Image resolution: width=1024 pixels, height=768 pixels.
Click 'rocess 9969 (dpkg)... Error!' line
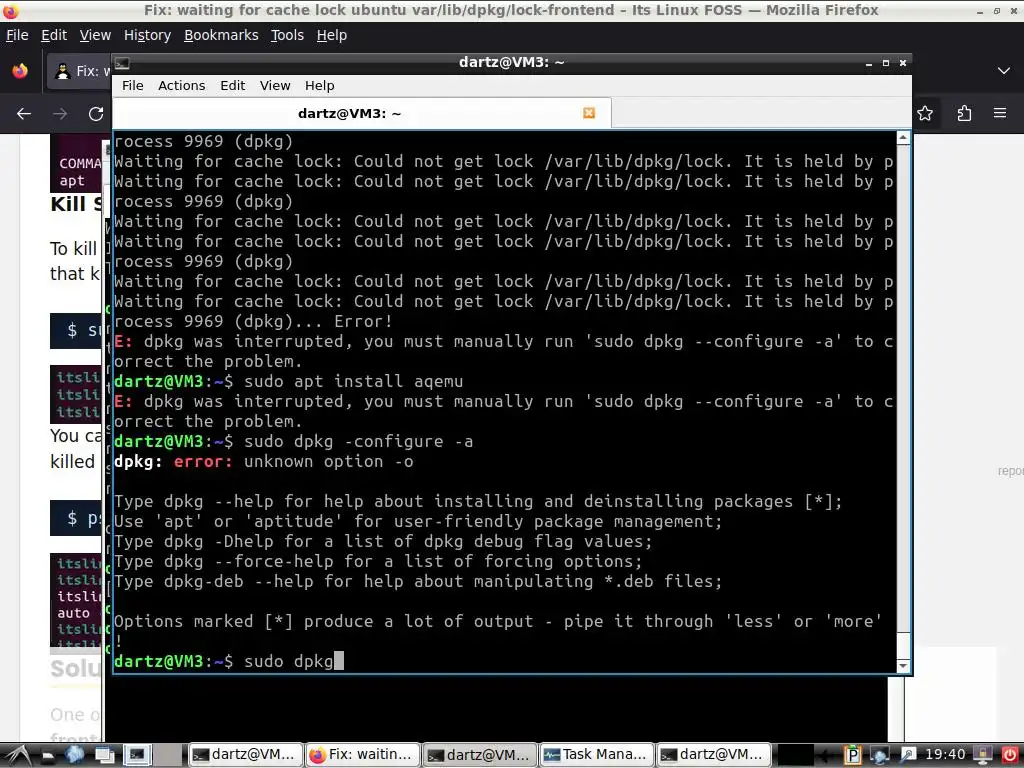253,321
